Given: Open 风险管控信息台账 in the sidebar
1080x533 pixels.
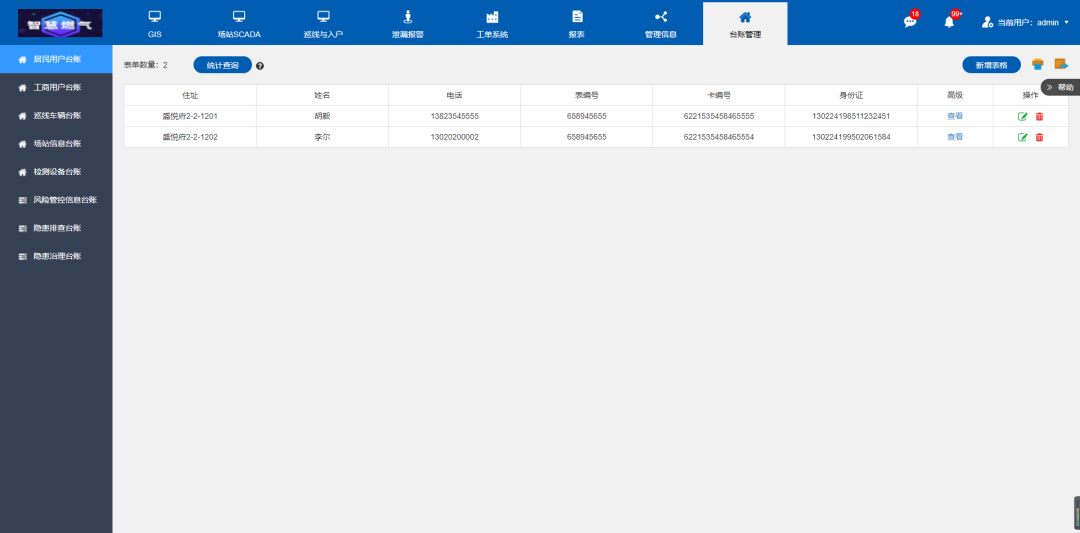Looking at the screenshot, I should click(x=56, y=200).
